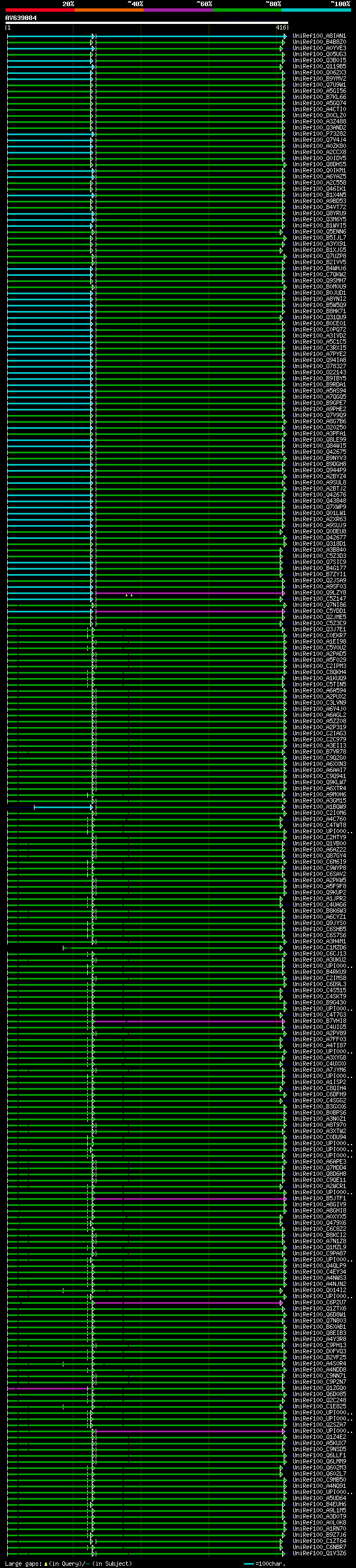
Task: Select label UniRef100_Q9KLW7
Action: [x=319, y=782]
